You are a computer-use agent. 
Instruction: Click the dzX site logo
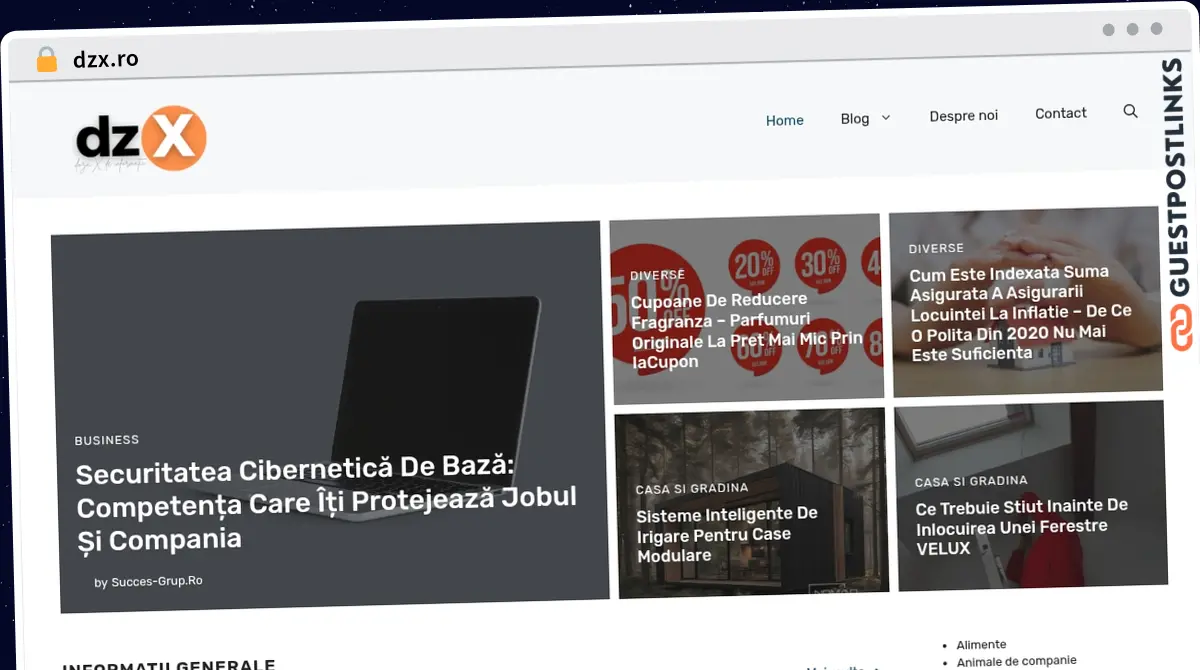pyautogui.click(x=141, y=139)
